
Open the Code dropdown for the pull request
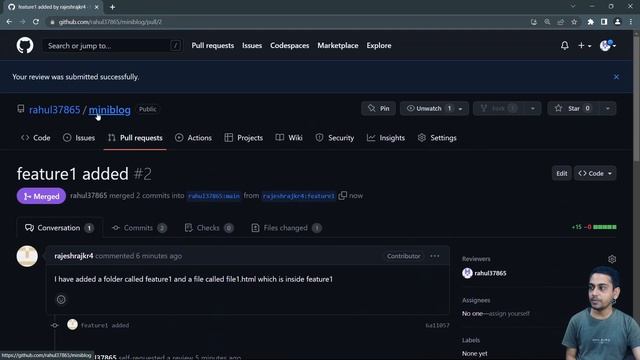[x=595, y=173]
